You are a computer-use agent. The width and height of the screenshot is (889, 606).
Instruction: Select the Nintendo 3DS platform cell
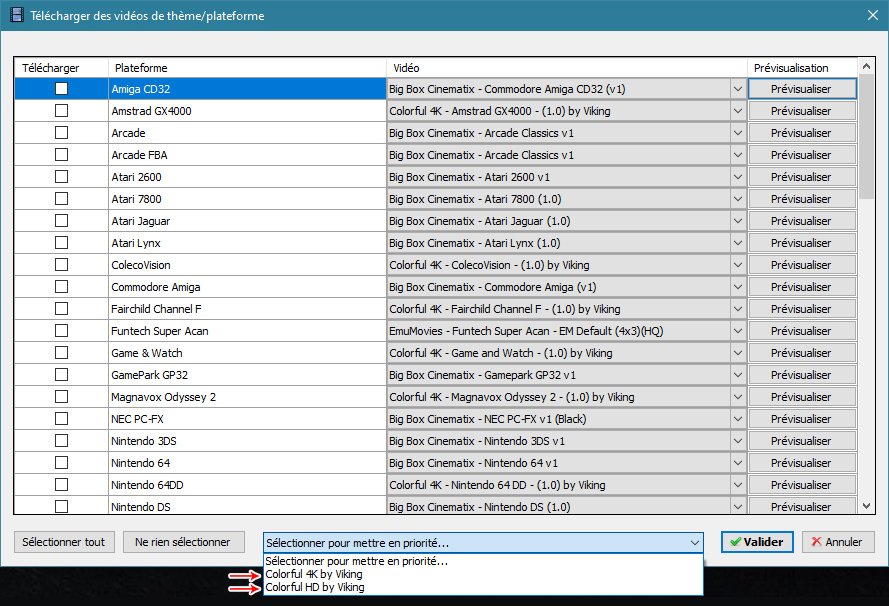247,441
